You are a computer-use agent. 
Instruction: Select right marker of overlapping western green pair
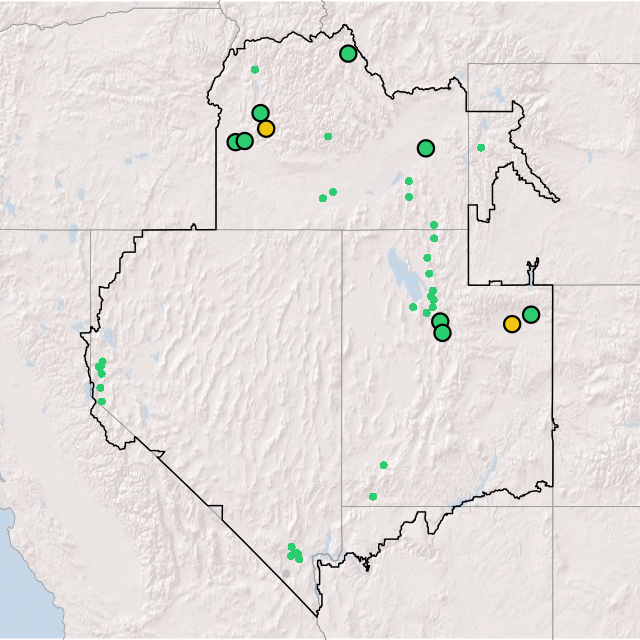click(x=245, y=141)
